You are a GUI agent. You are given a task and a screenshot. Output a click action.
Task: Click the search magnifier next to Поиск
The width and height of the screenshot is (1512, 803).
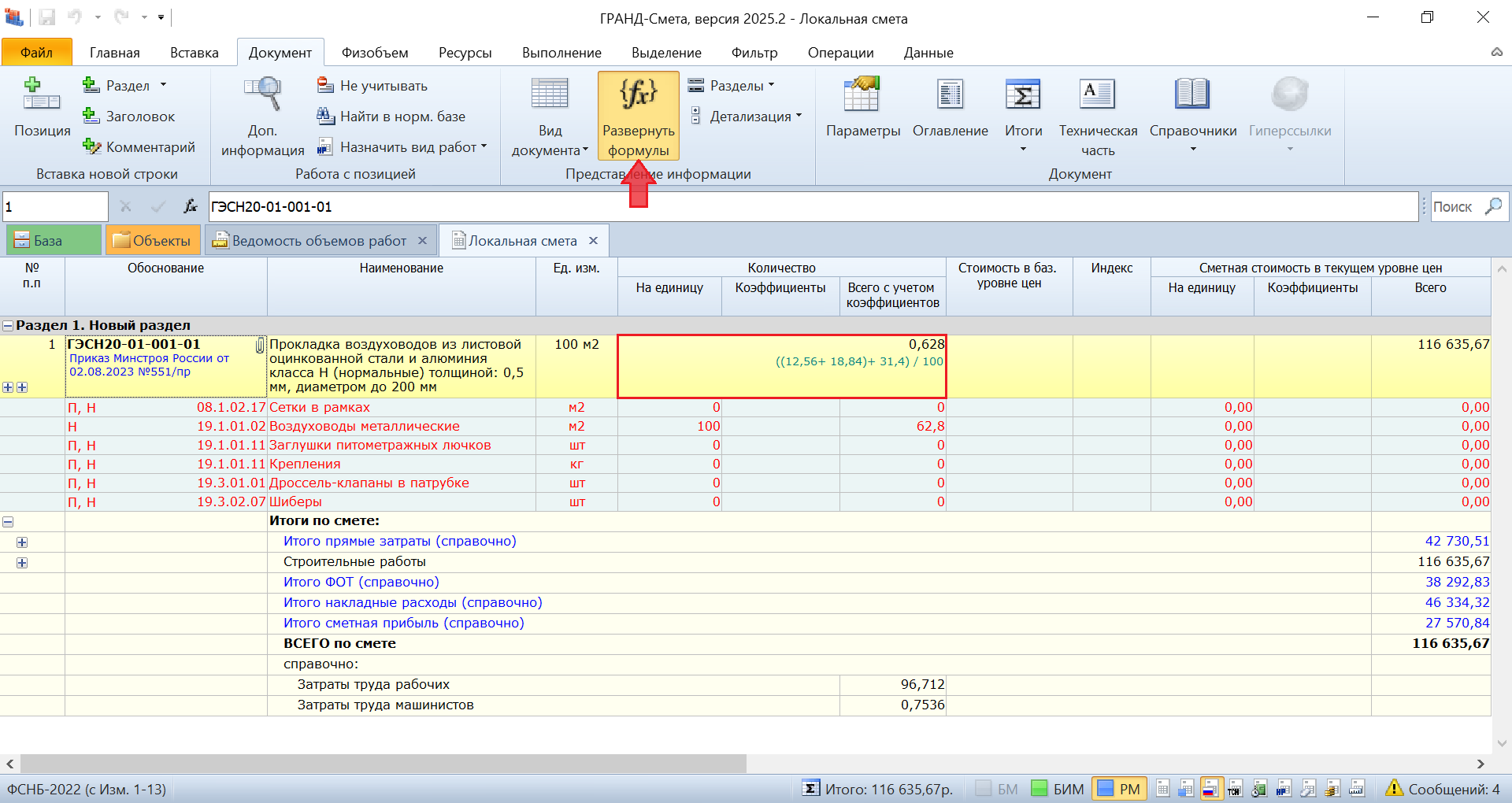1493,206
